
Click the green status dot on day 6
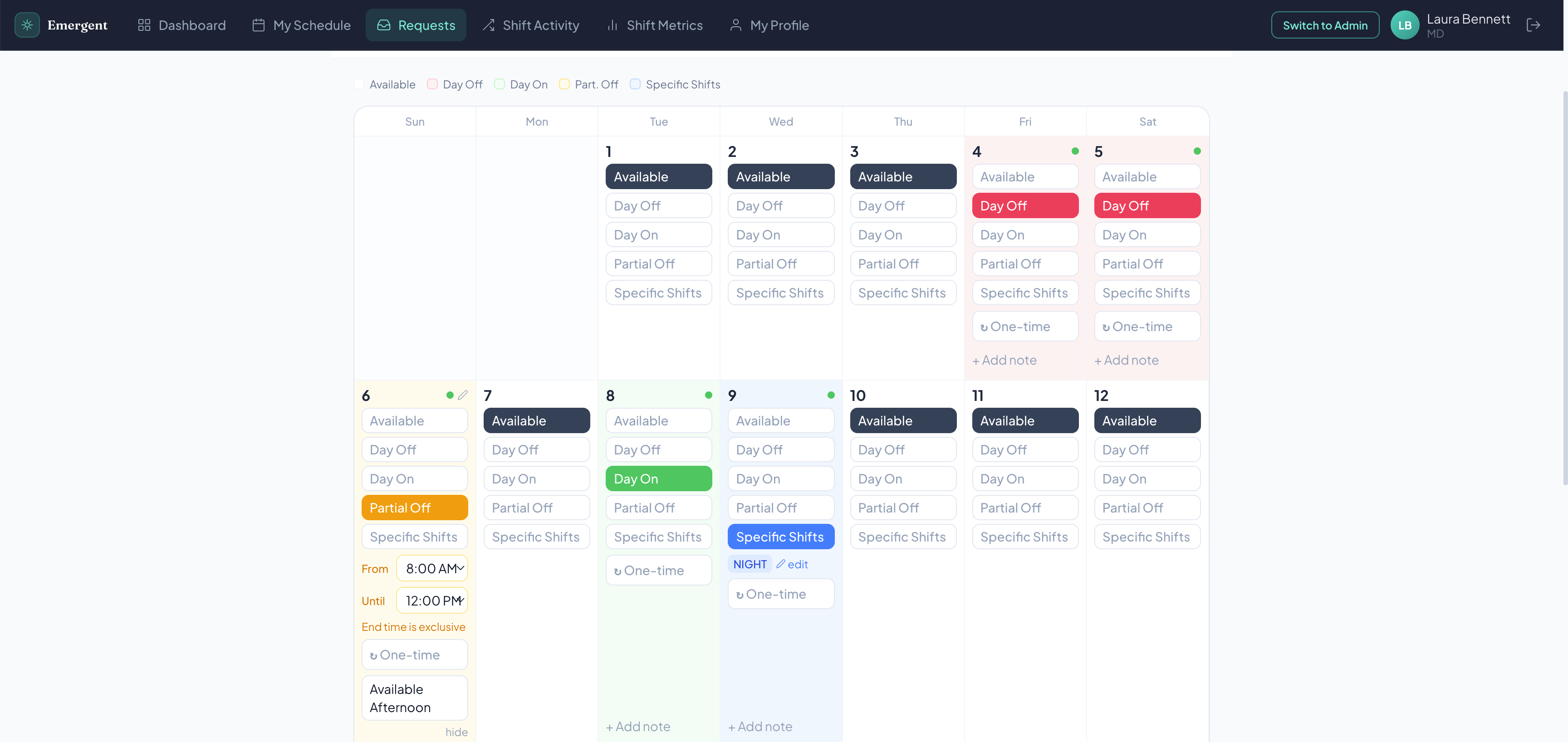450,395
